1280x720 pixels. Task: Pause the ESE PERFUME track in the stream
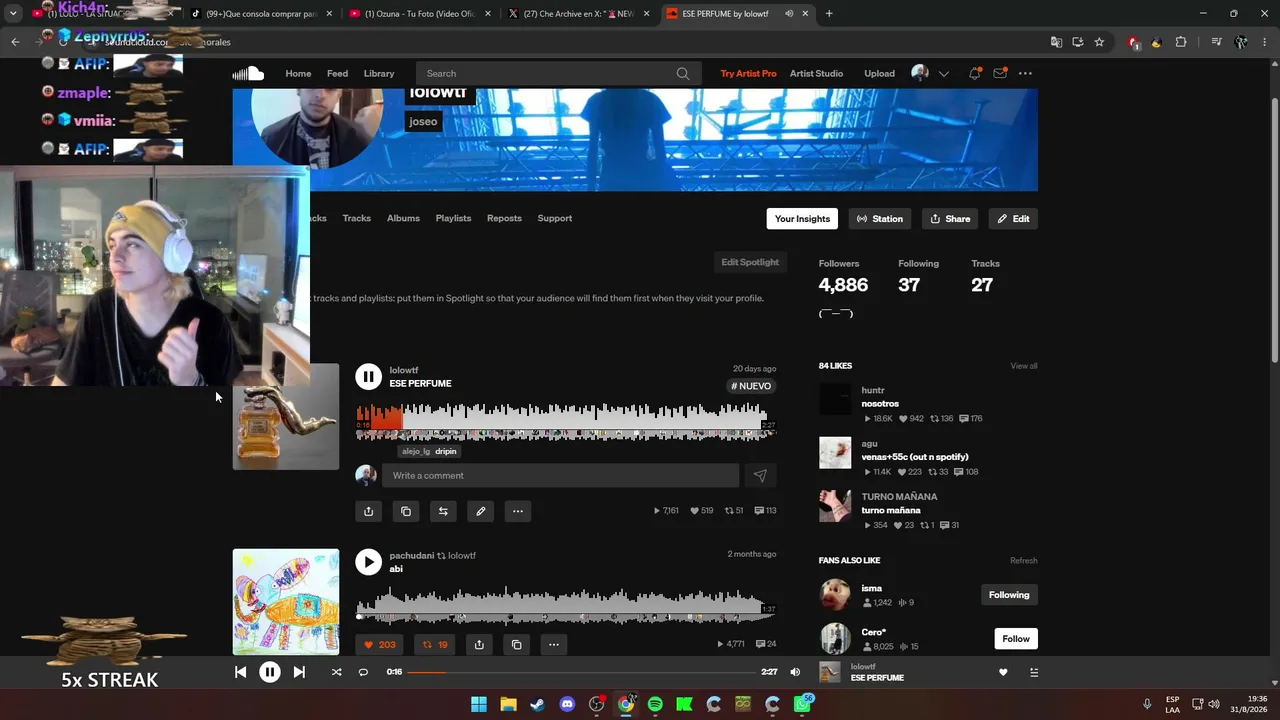[x=368, y=376]
